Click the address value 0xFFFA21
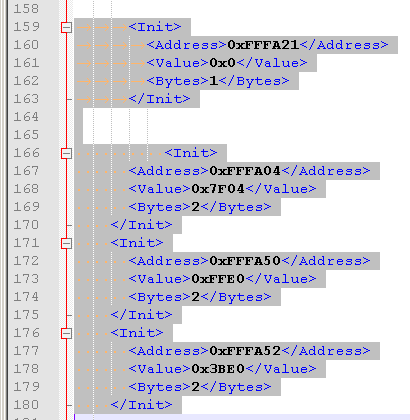 click(263, 45)
